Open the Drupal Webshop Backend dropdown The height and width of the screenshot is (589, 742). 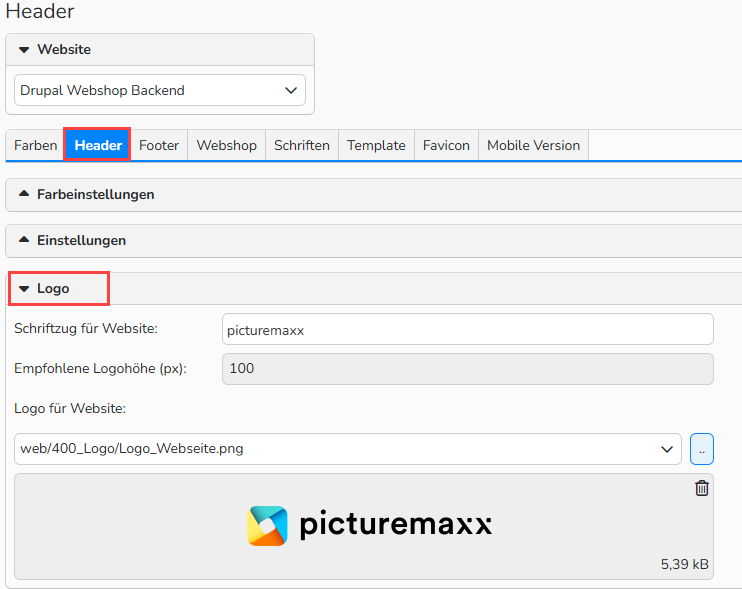pyautogui.click(x=160, y=90)
